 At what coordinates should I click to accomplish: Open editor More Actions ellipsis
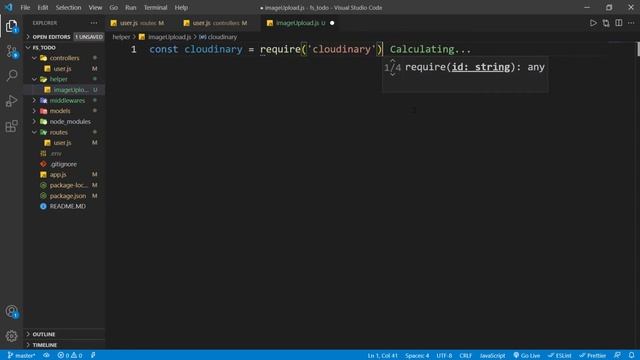(x=631, y=23)
